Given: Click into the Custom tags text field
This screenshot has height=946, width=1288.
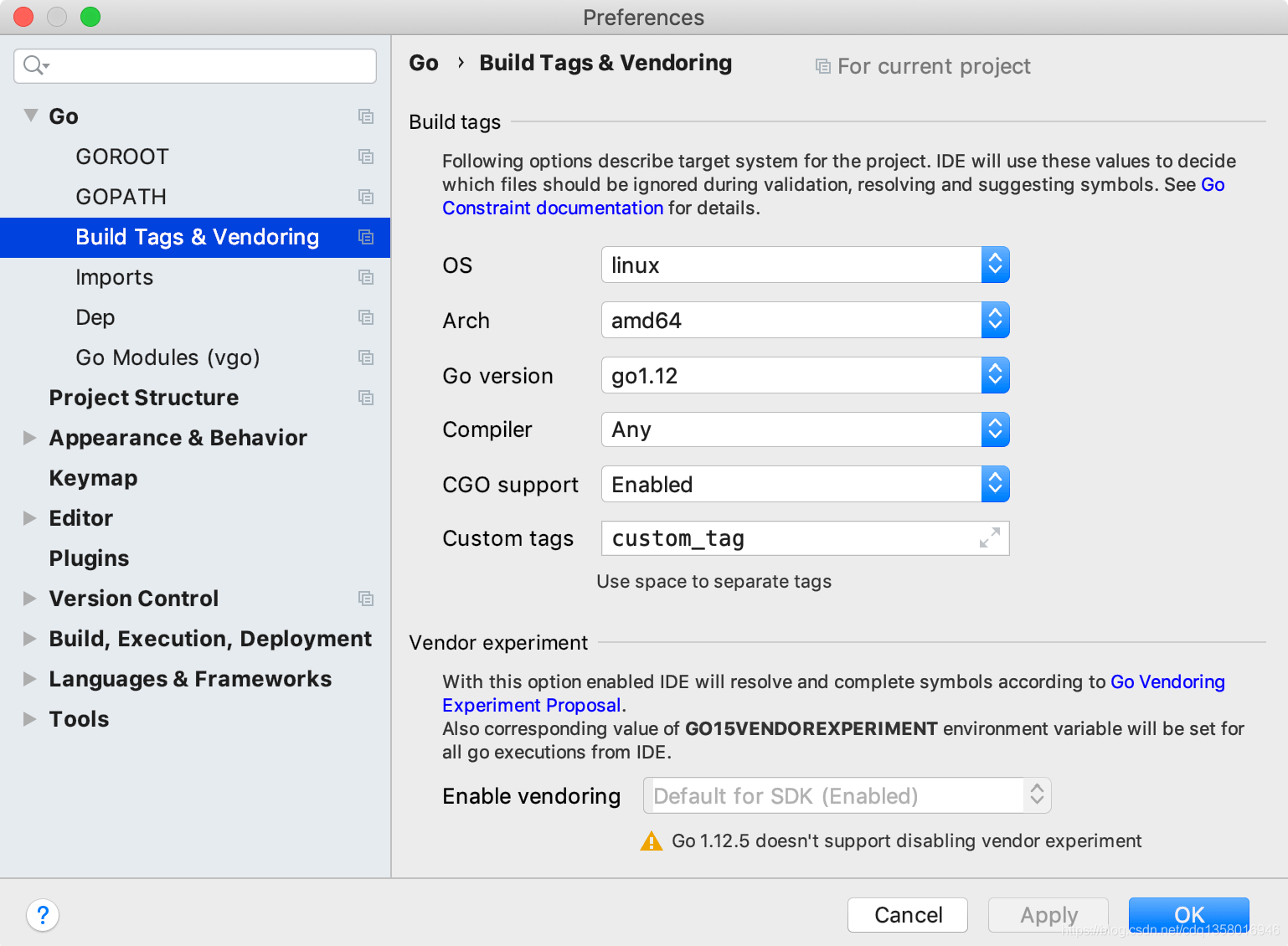Looking at the screenshot, I should pyautogui.click(x=787, y=538).
